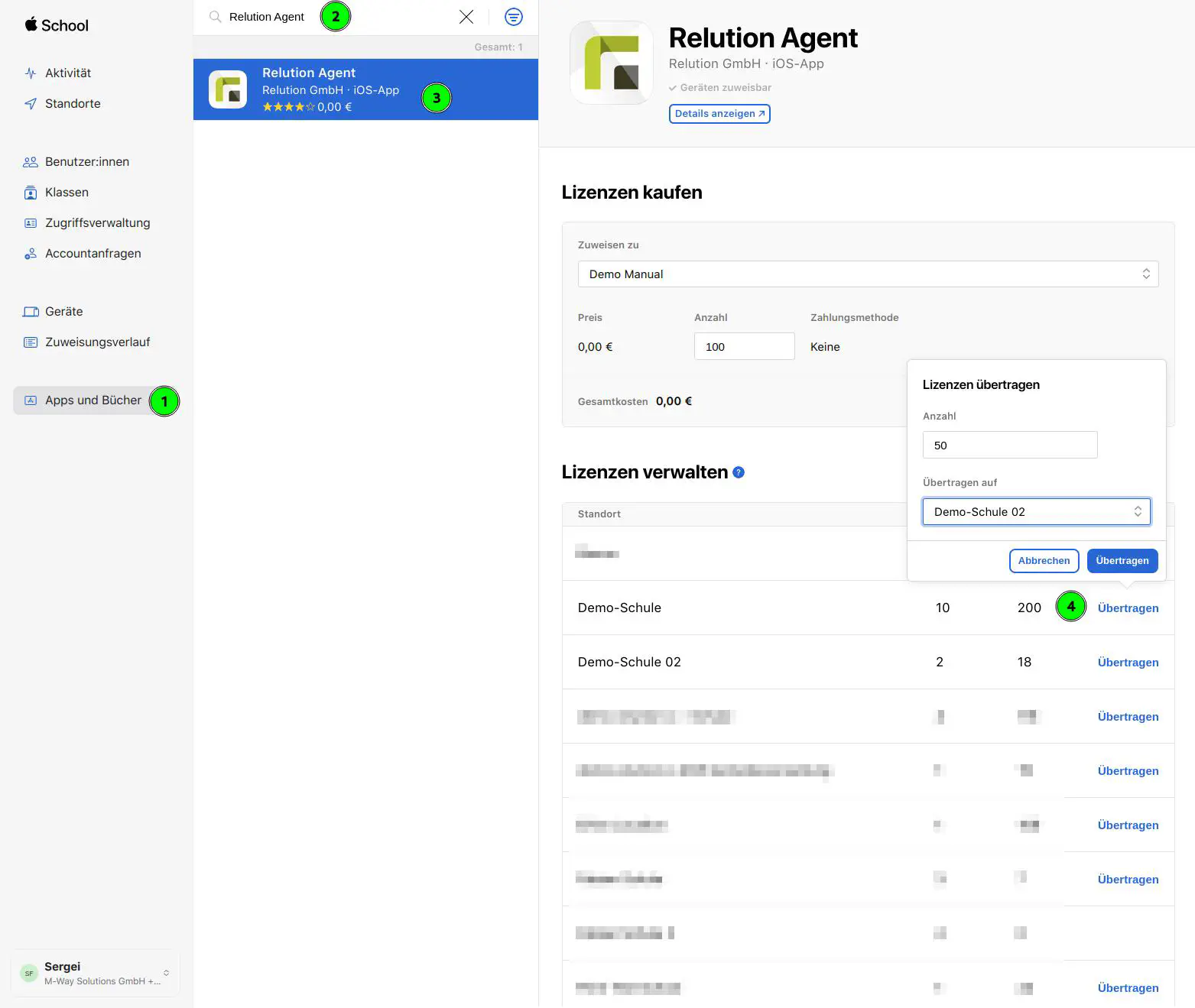This screenshot has height=1008, width=1195.
Task: Focus the transfer Anzahl field showing 50
Action: point(1009,446)
